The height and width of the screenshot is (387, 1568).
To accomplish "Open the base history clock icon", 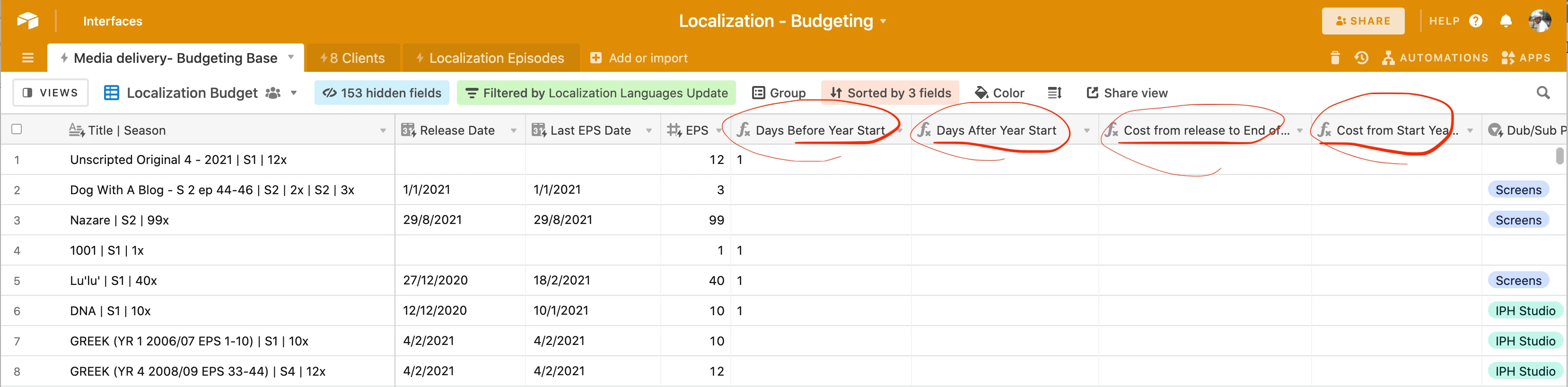I will coord(1361,58).
